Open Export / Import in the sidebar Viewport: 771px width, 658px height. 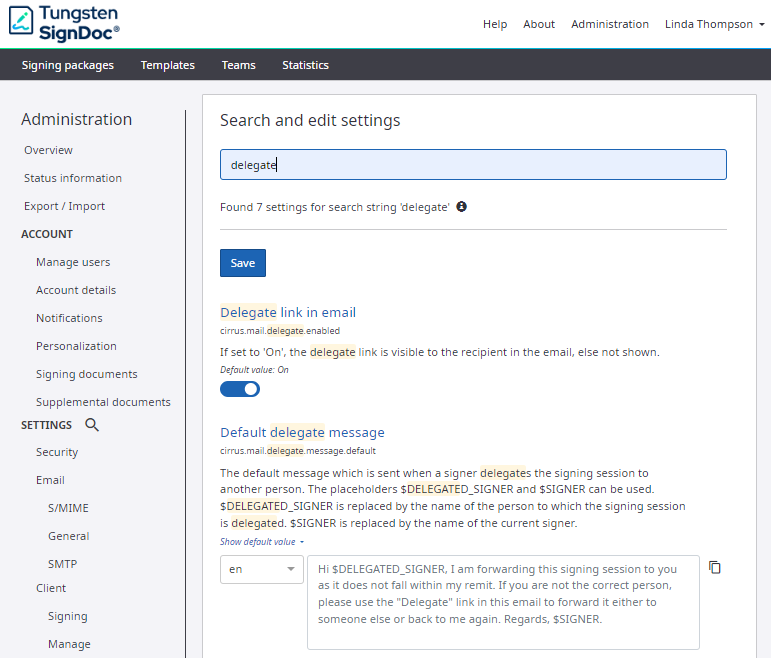(64, 206)
